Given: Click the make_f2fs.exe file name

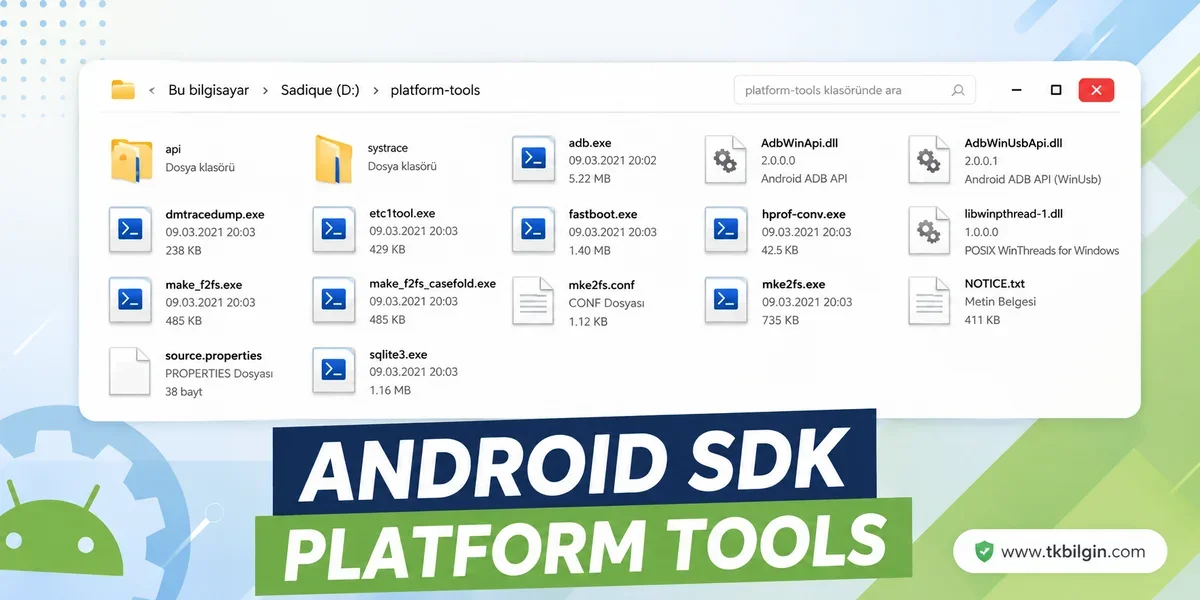Looking at the screenshot, I should coord(204,285).
